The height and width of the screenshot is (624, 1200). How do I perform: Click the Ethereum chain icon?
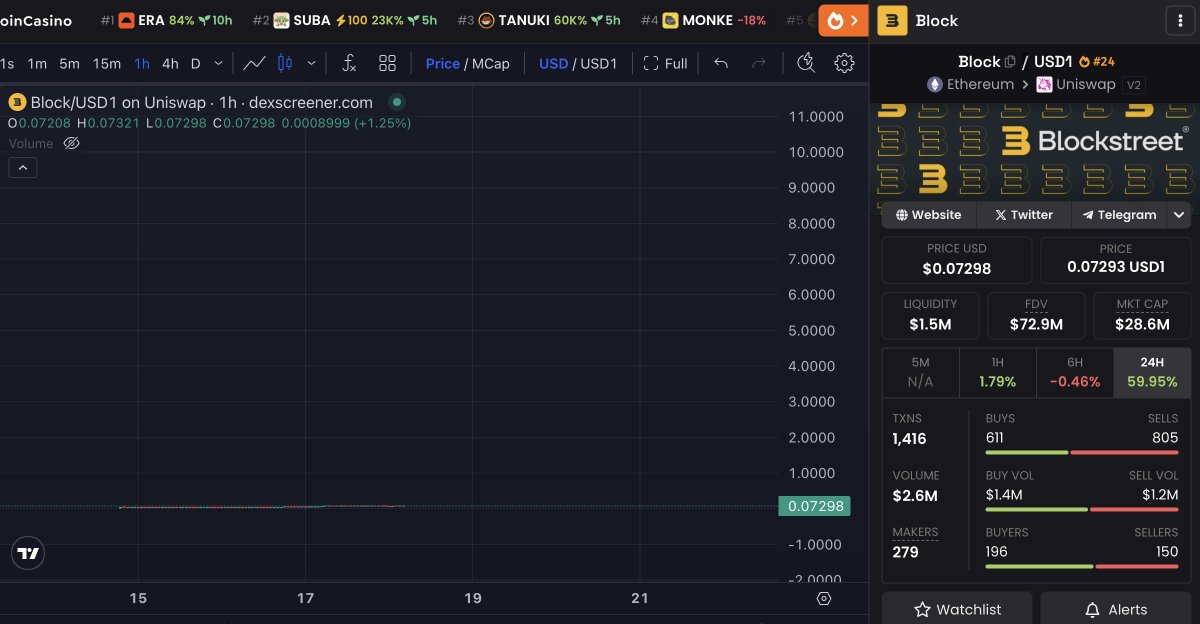(x=935, y=85)
